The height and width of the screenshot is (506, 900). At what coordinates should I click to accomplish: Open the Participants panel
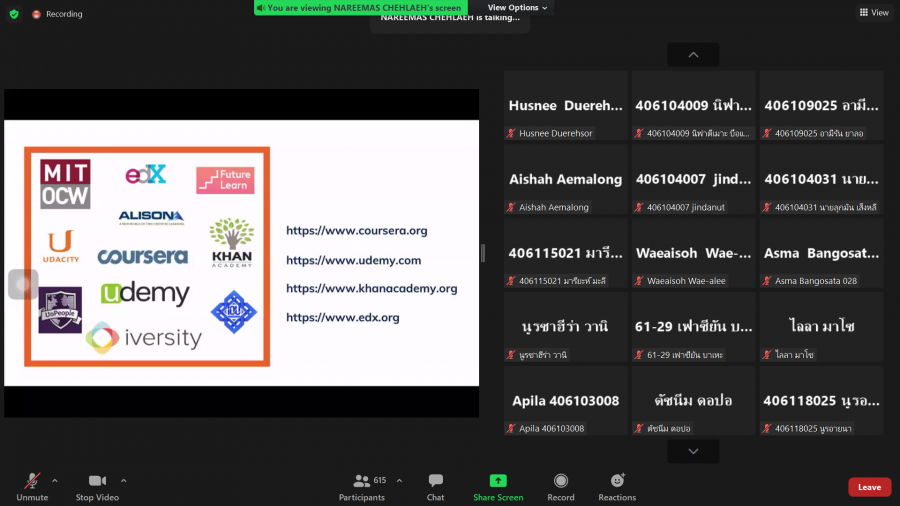pyautogui.click(x=361, y=486)
